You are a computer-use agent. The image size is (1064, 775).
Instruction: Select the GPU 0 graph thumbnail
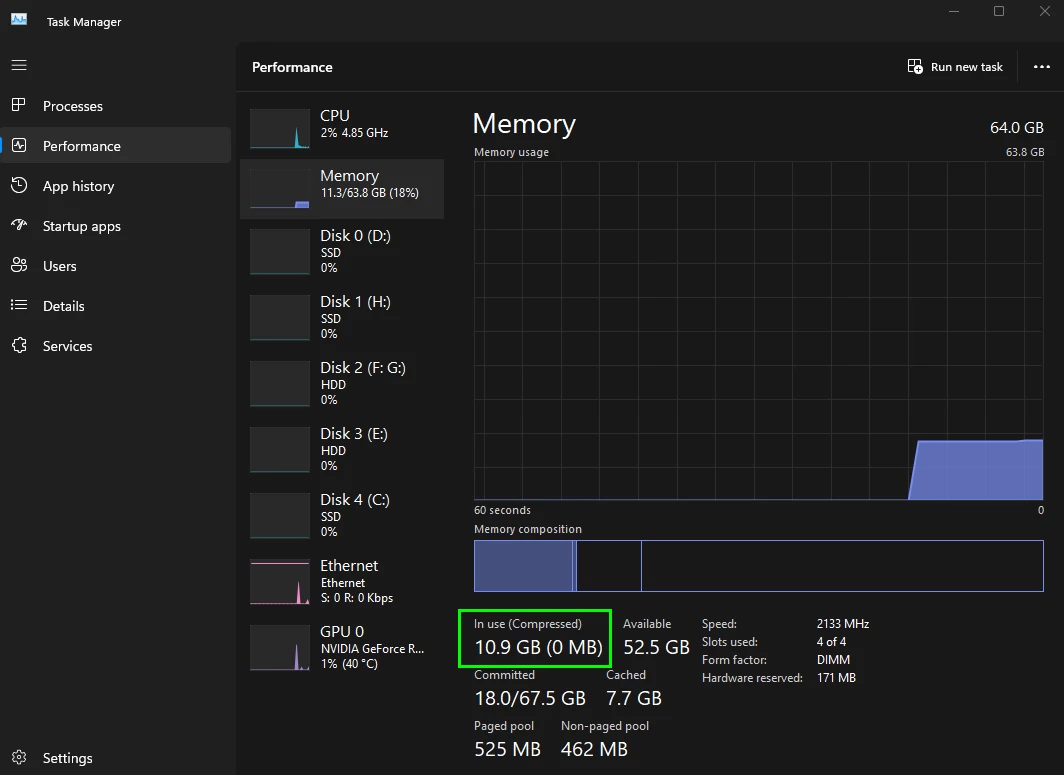click(x=280, y=647)
